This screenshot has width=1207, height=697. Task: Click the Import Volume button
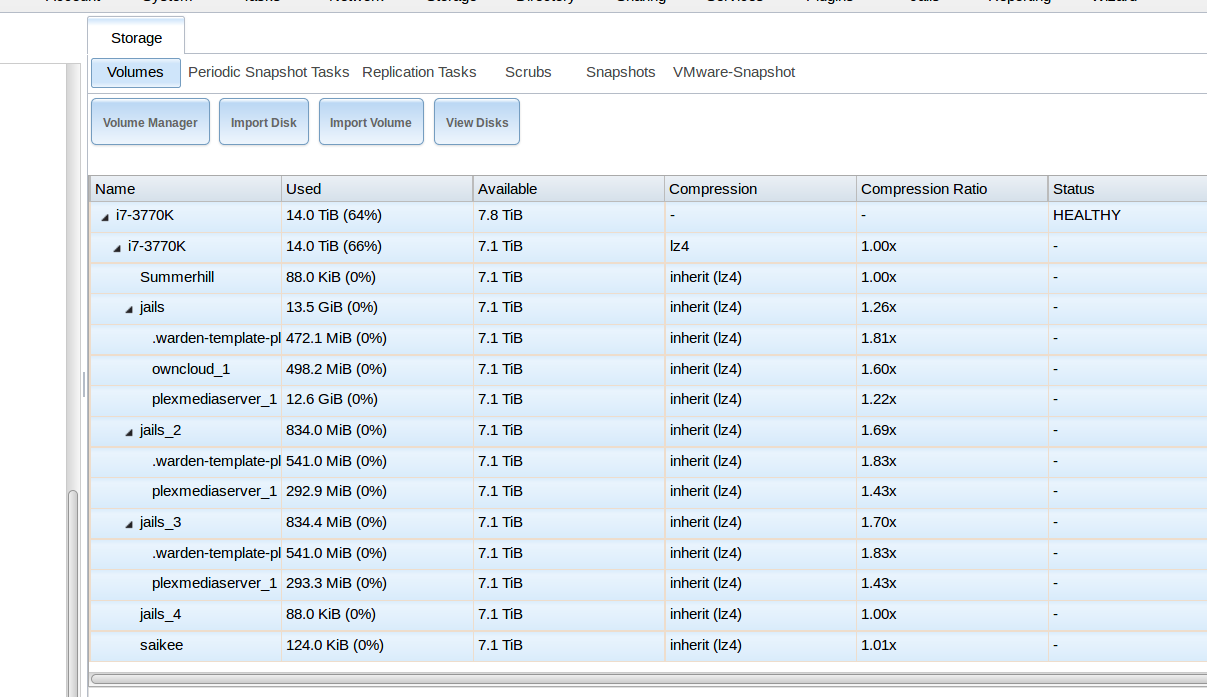point(371,122)
